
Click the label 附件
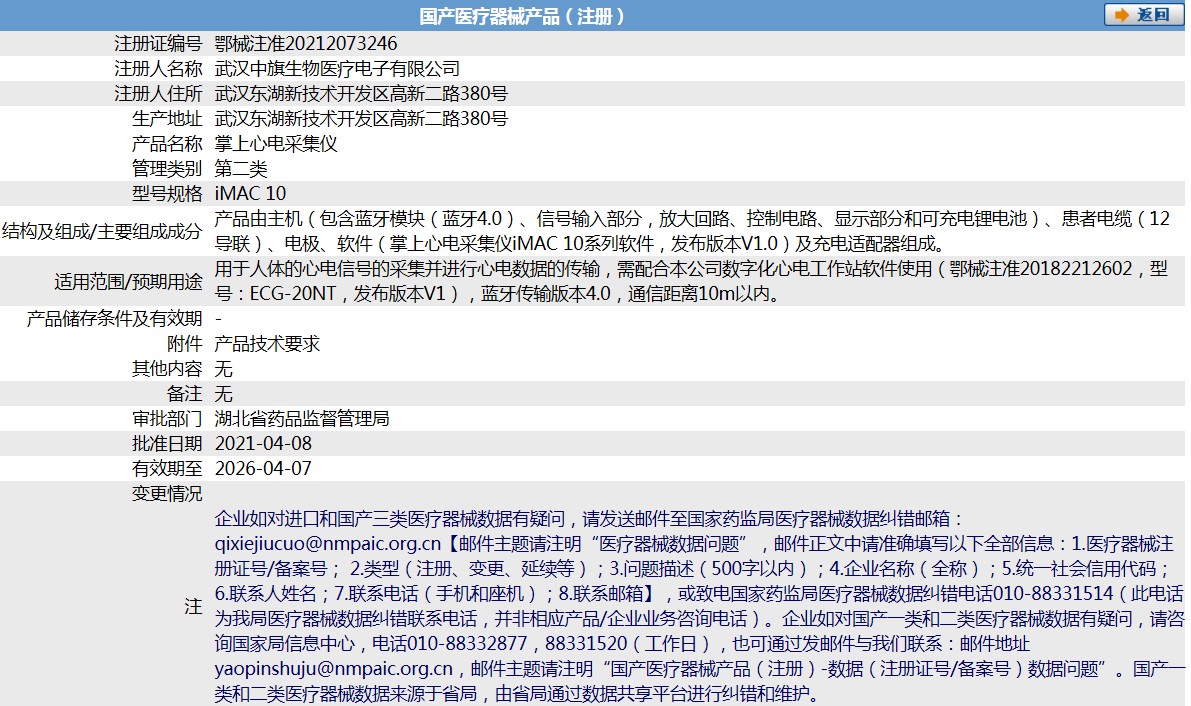pyautogui.click(x=185, y=344)
